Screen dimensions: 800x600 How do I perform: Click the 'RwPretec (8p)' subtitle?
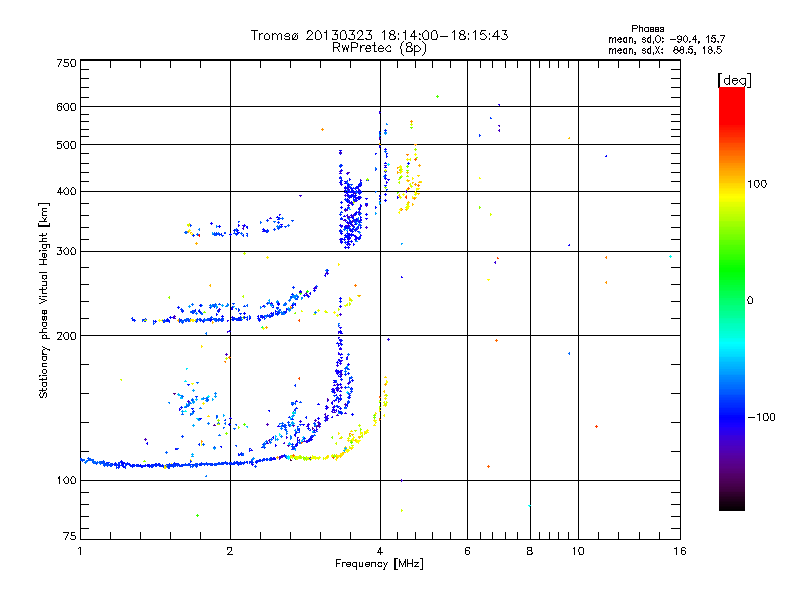tap(379, 48)
